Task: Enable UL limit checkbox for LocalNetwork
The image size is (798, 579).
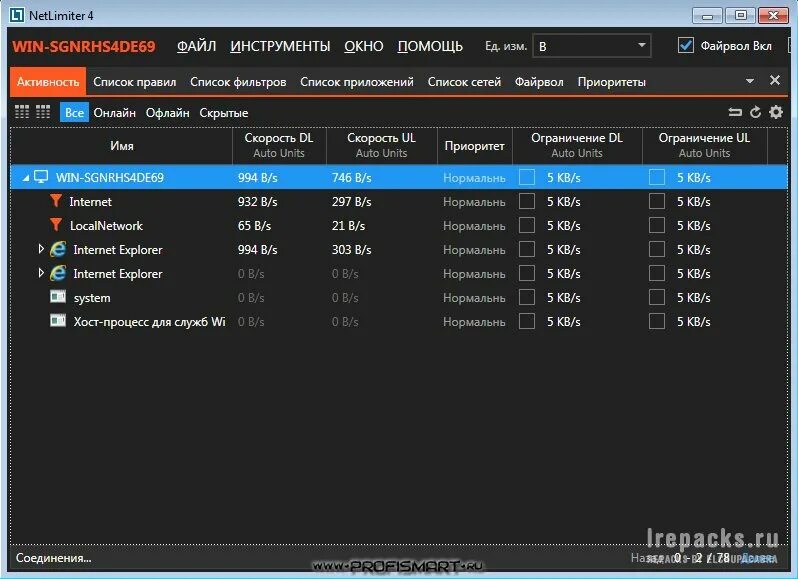Action: [x=657, y=225]
